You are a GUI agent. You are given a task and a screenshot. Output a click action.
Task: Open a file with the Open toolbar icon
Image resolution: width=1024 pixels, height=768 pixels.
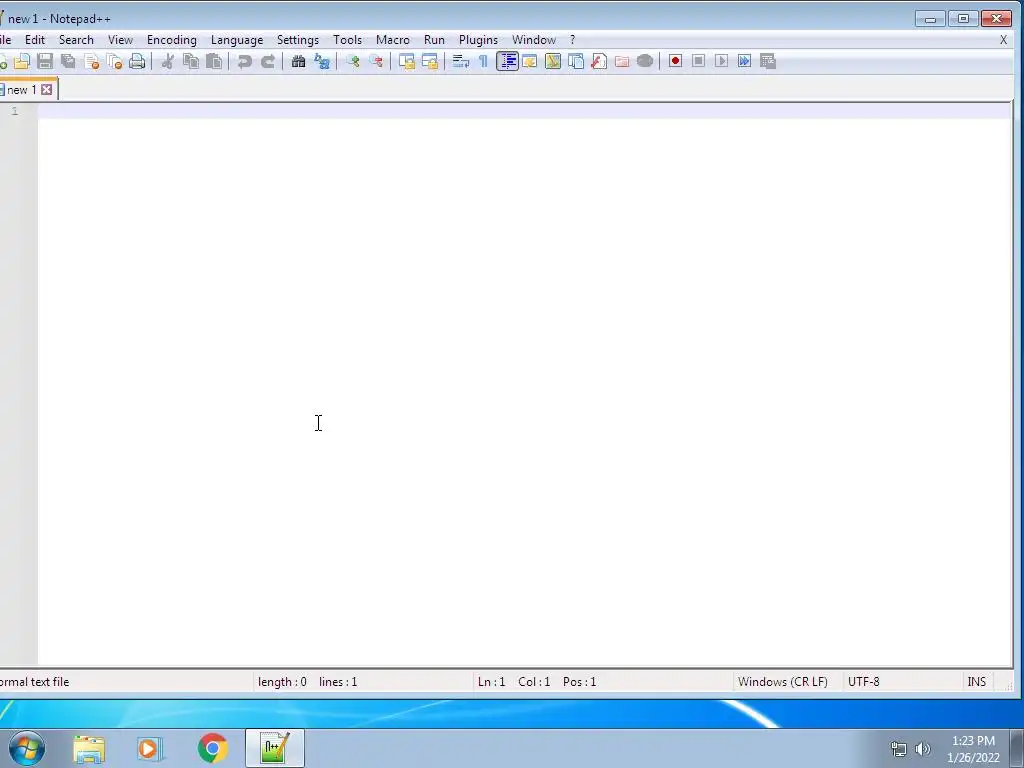(22, 61)
